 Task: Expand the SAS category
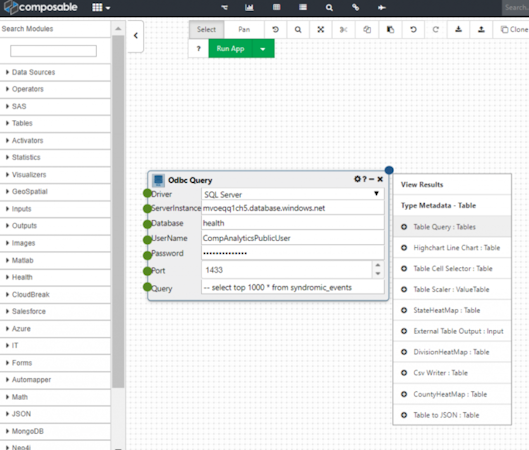[55, 106]
